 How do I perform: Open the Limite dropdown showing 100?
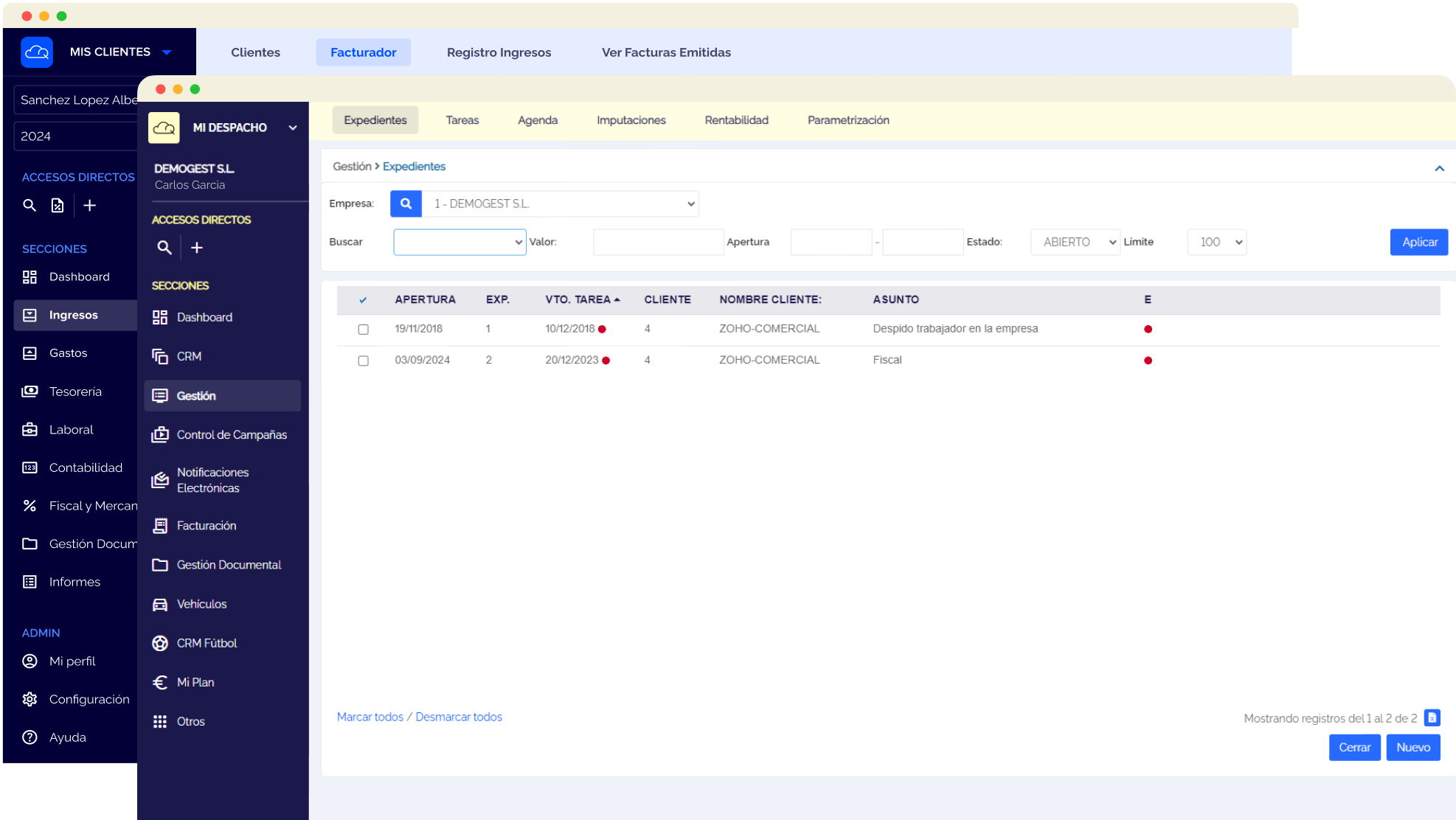pyautogui.click(x=1216, y=242)
